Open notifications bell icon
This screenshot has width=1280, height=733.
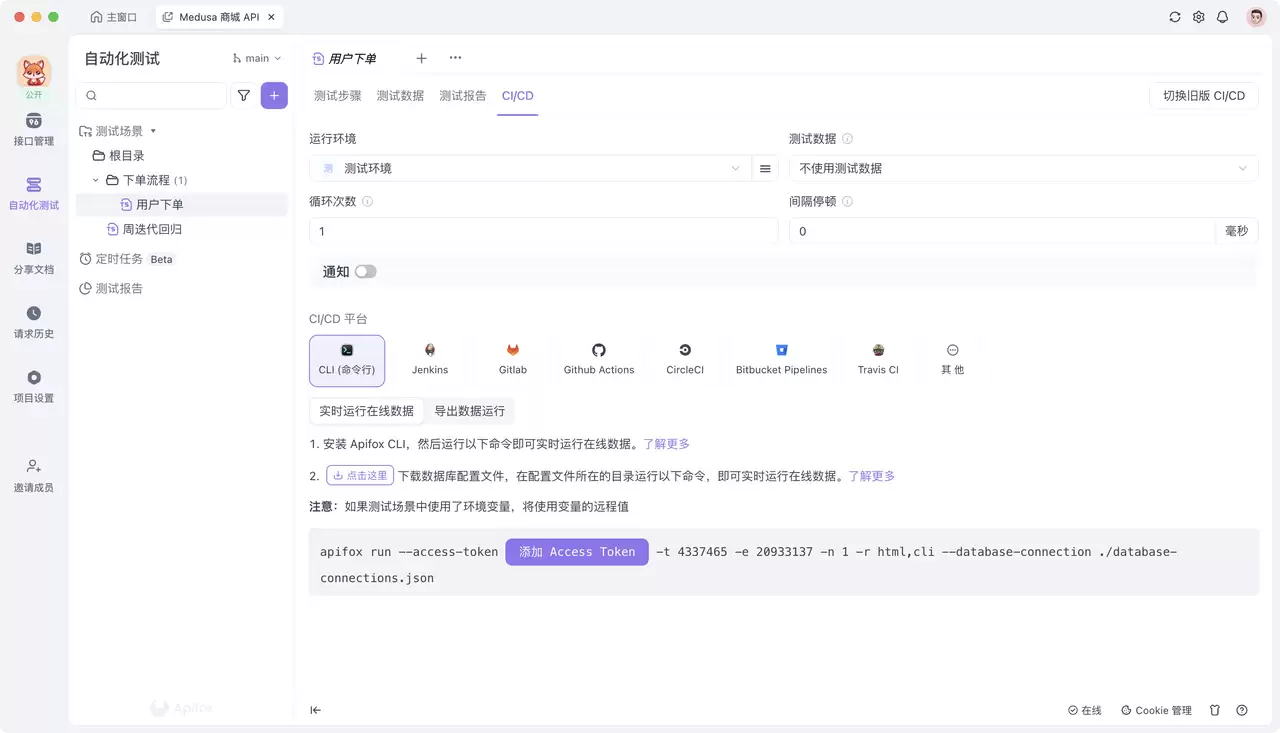click(x=1222, y=17)
